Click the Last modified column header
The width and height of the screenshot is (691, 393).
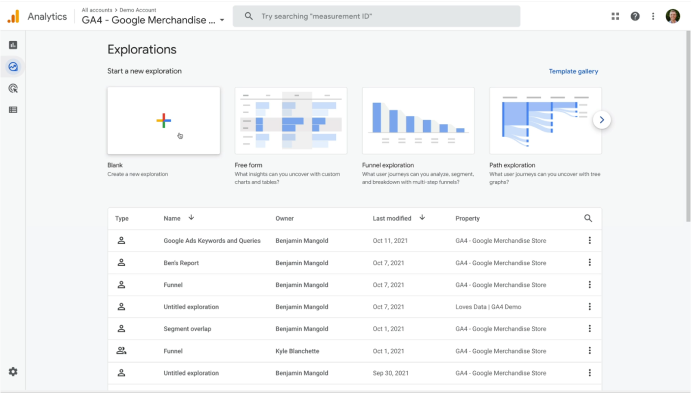click(392, 219)
